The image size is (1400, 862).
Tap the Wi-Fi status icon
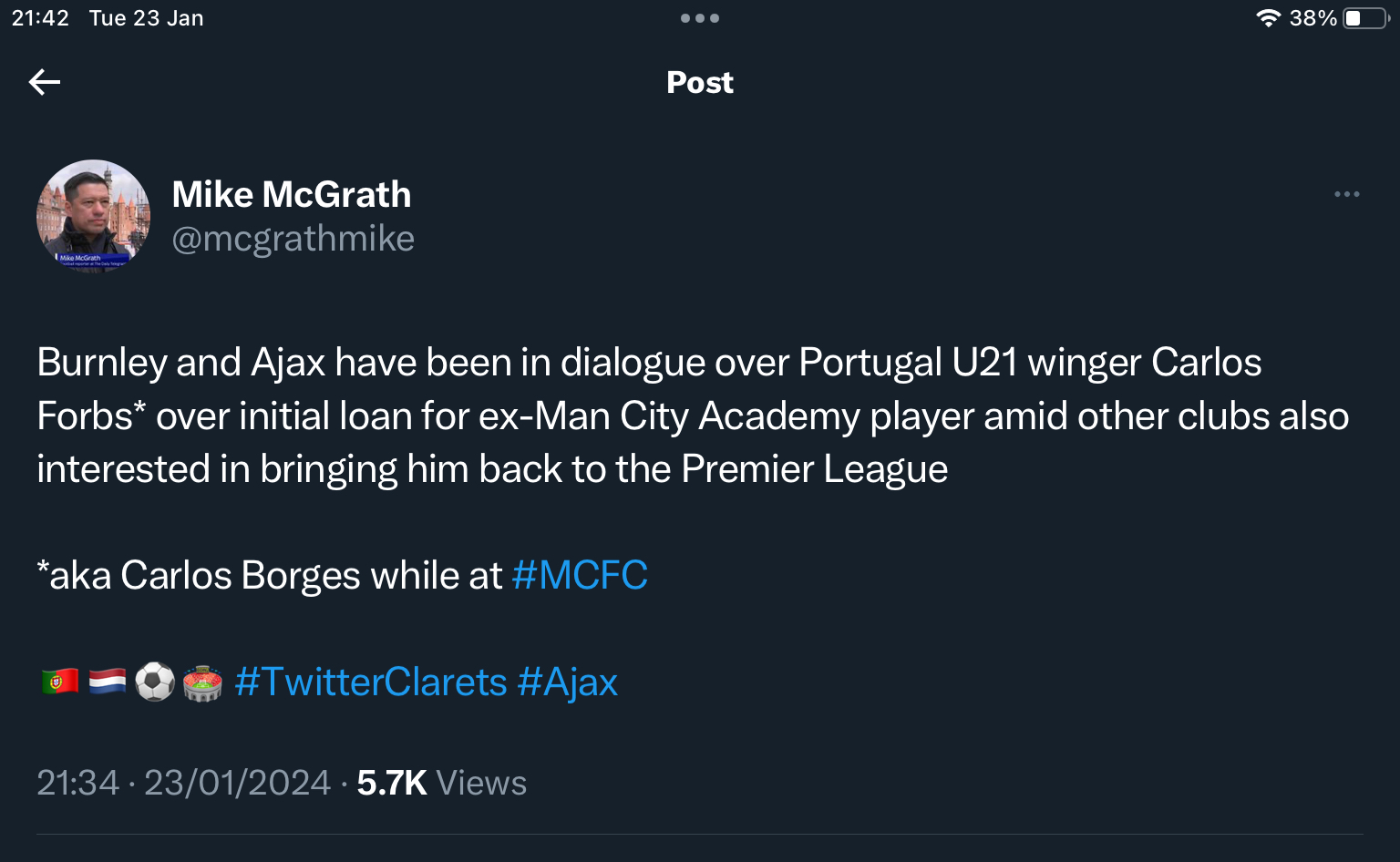point(1268,18)
